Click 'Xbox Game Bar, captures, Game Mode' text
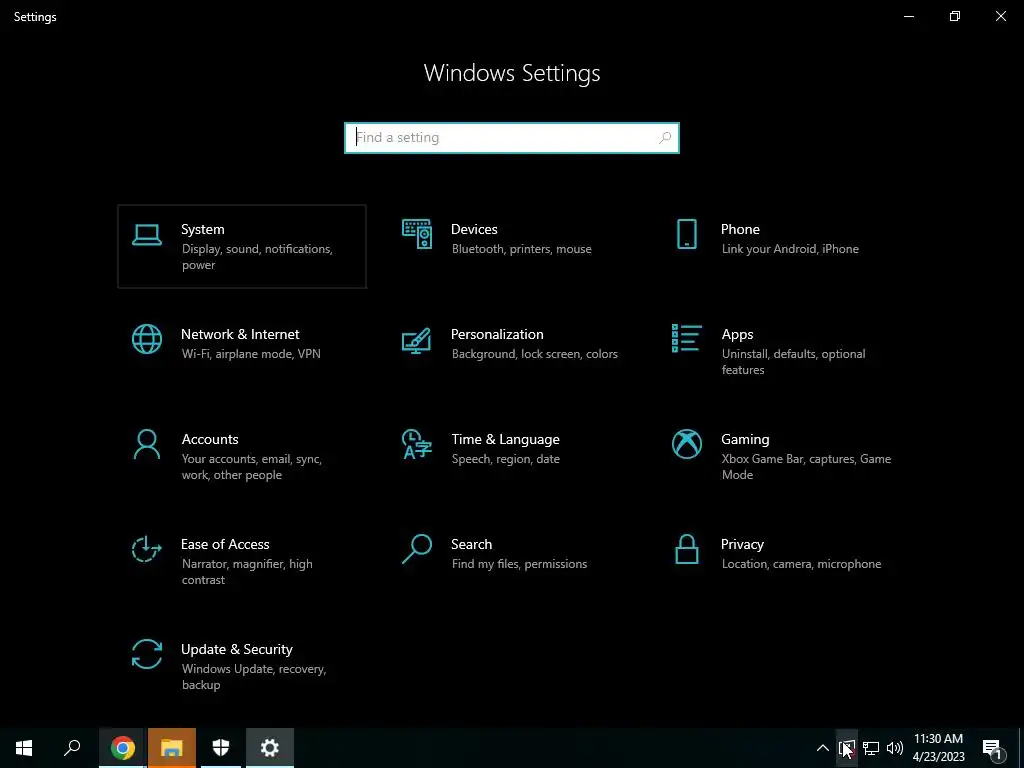 807,467
